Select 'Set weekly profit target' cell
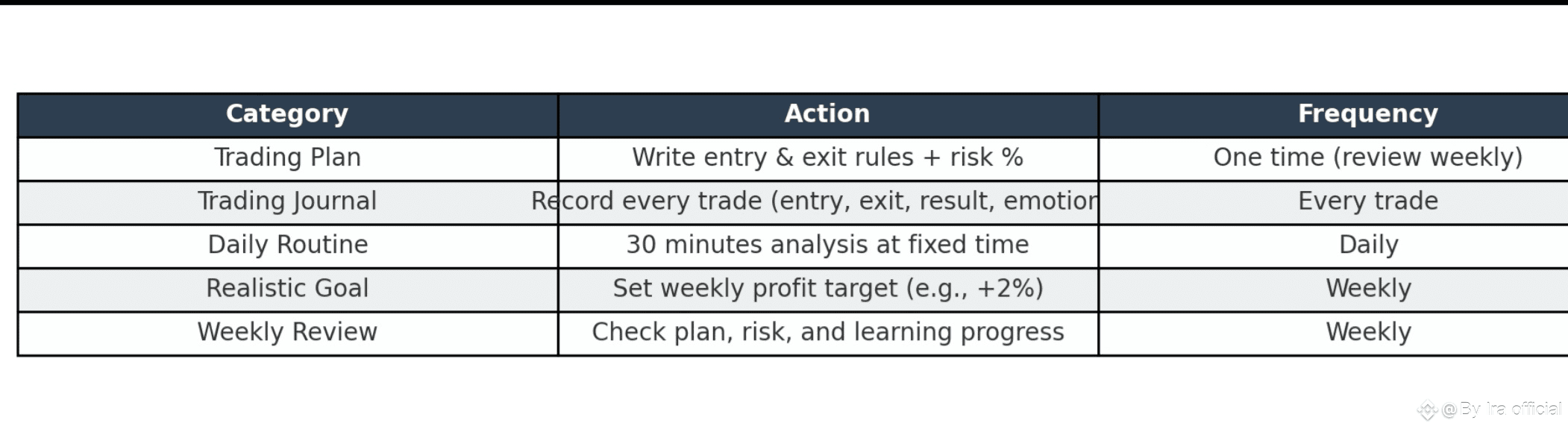Image resolution: width=1568 pixels, height=429 pixels. [x=828, y=289]
